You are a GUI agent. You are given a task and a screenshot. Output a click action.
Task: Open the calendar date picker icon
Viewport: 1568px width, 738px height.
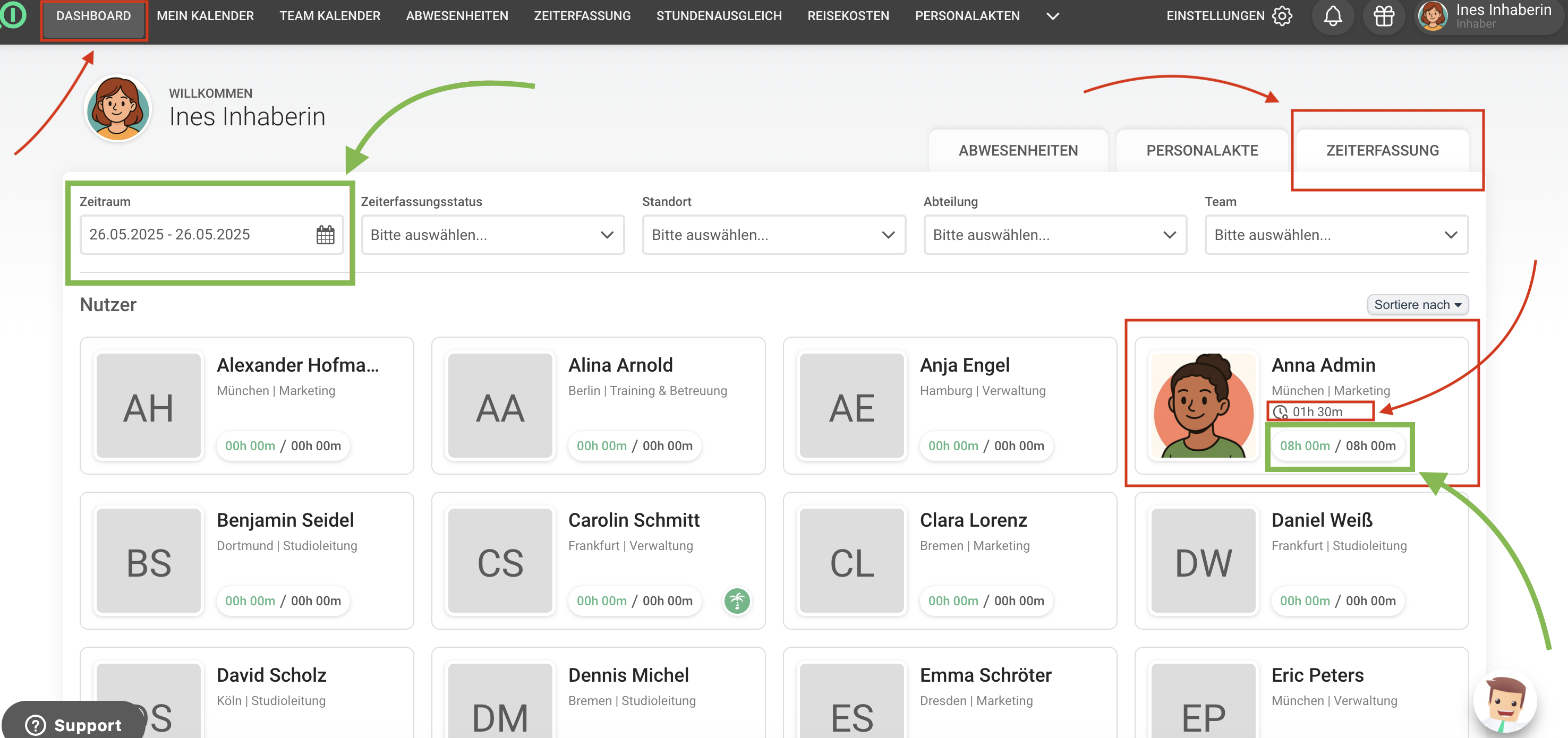click(x=325, y=235)
